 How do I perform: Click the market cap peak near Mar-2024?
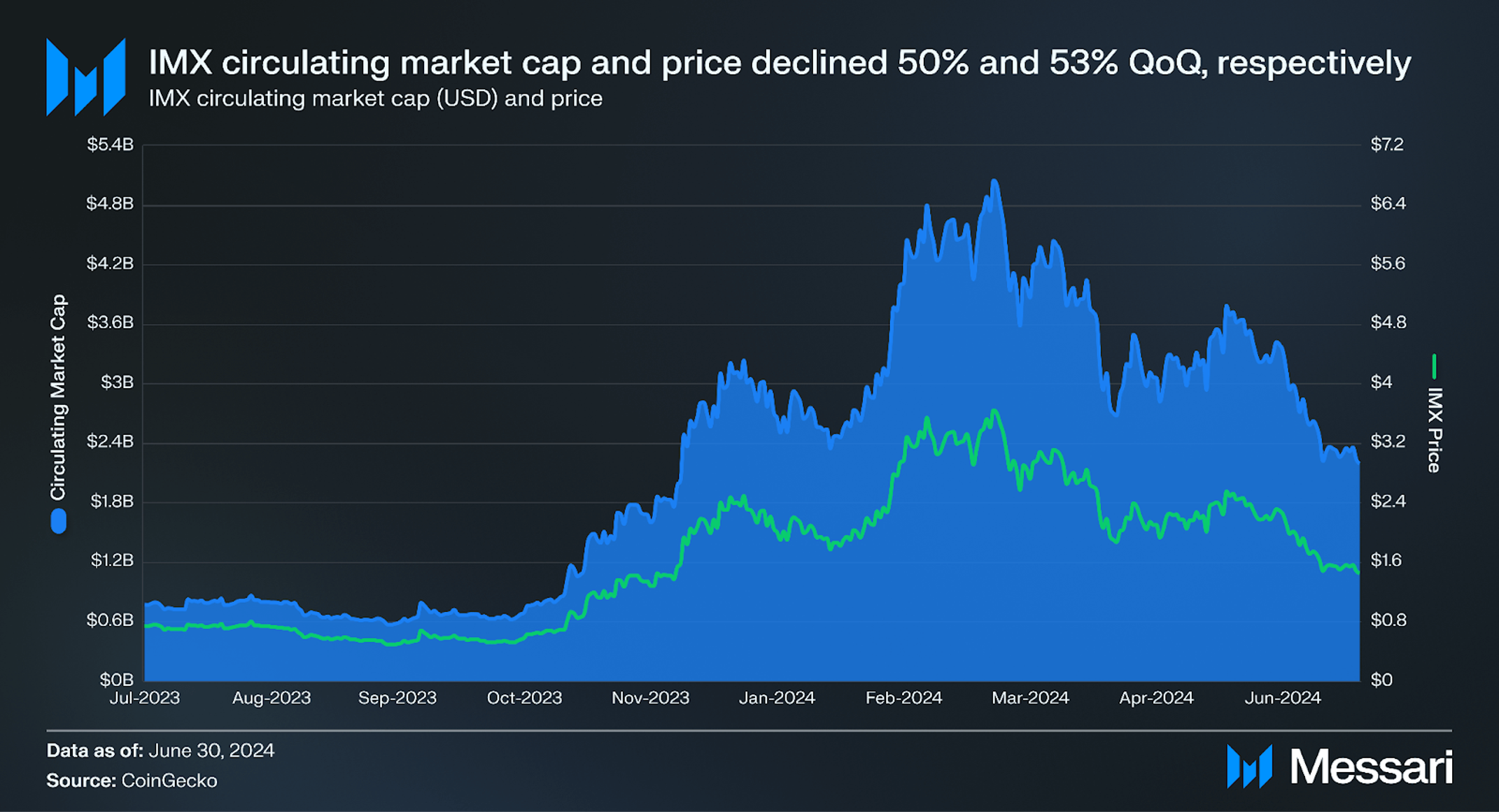(994, 181)
